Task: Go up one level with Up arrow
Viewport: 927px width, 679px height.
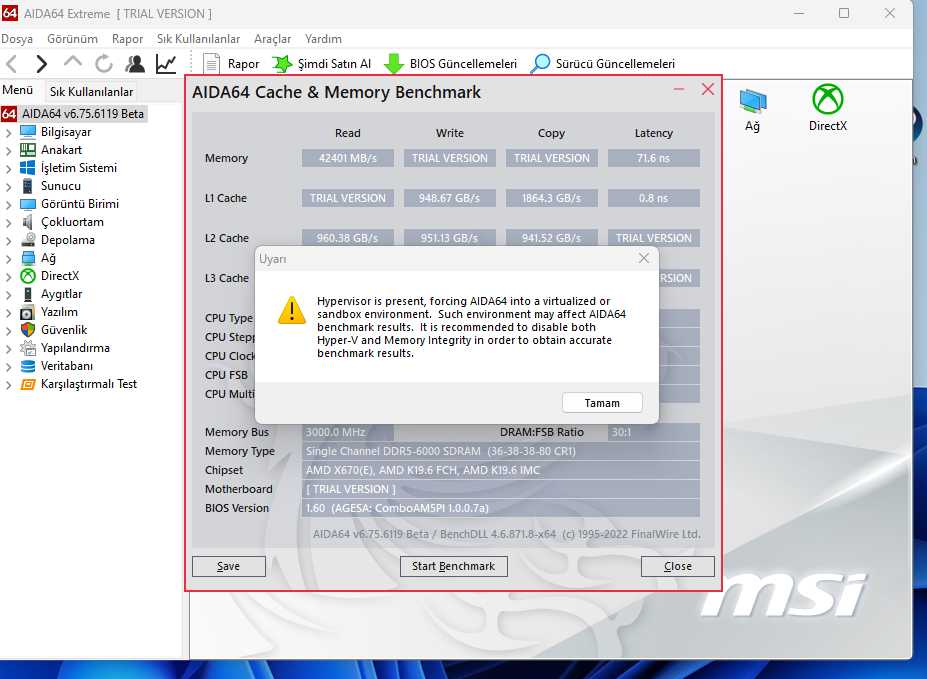Action: coord(73,61)
